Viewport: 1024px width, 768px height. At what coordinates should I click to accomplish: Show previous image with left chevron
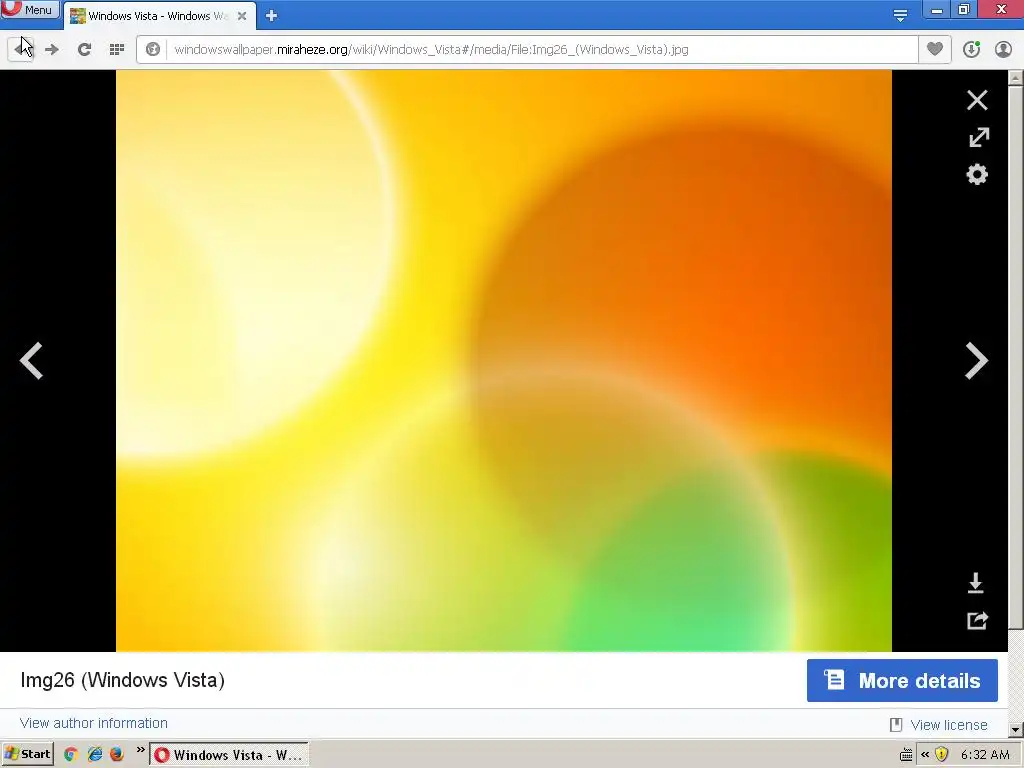tap(31, 360)
